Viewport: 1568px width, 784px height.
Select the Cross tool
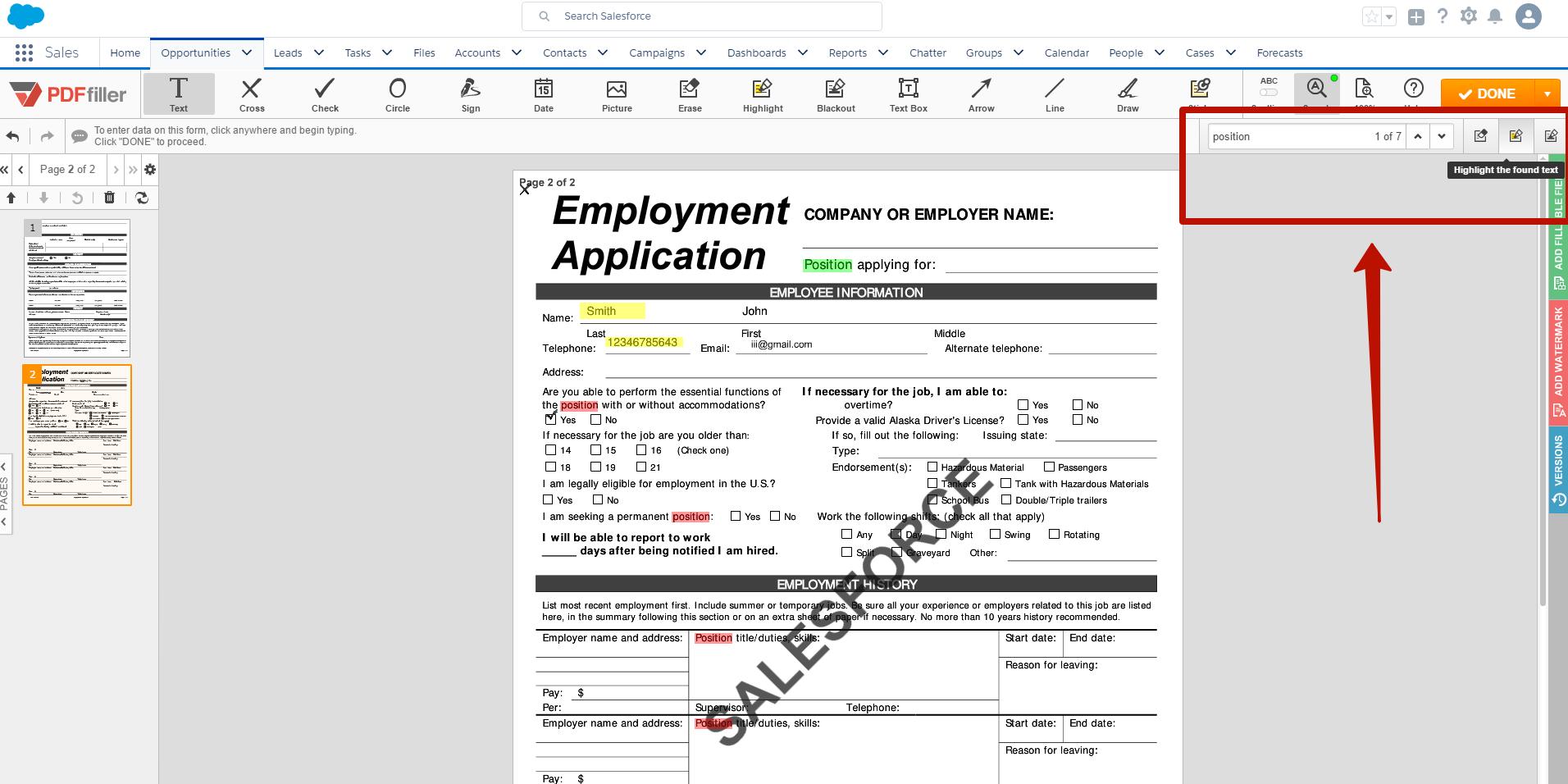(x=252, y=93)
